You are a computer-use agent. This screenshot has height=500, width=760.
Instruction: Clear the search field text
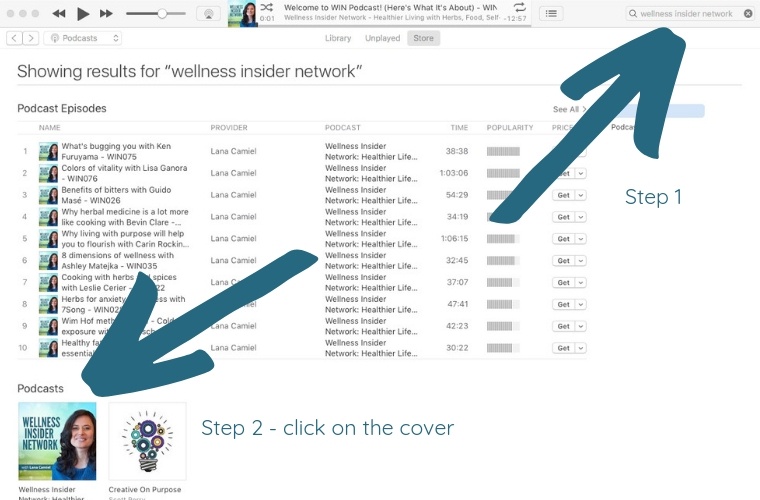pyautogui.click(x=748, y=14)
